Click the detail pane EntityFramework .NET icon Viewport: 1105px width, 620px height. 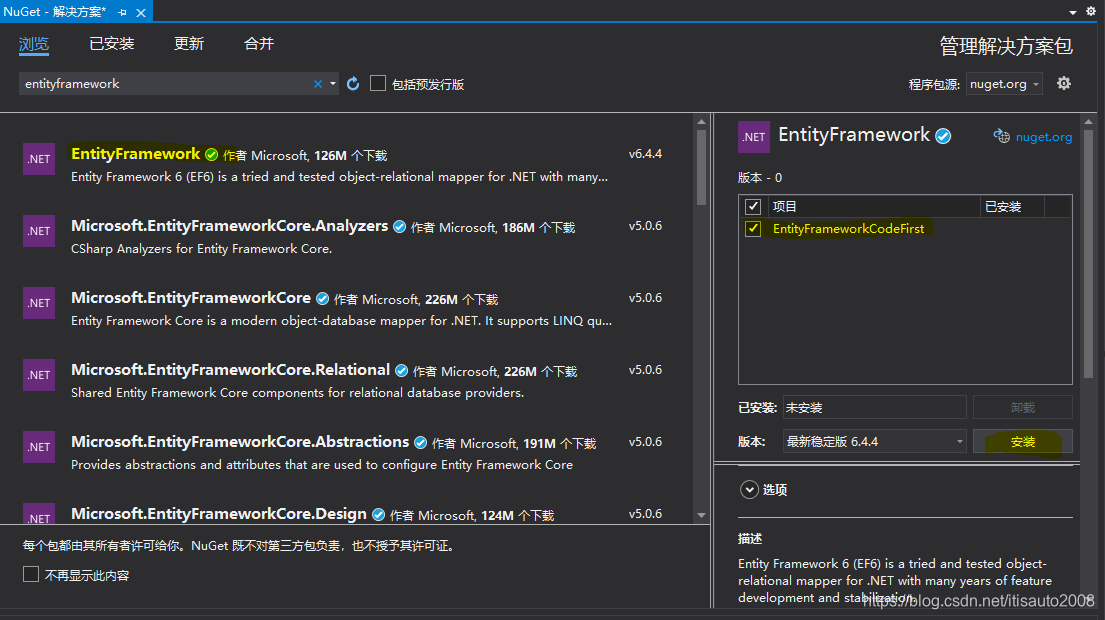[753, 137]
